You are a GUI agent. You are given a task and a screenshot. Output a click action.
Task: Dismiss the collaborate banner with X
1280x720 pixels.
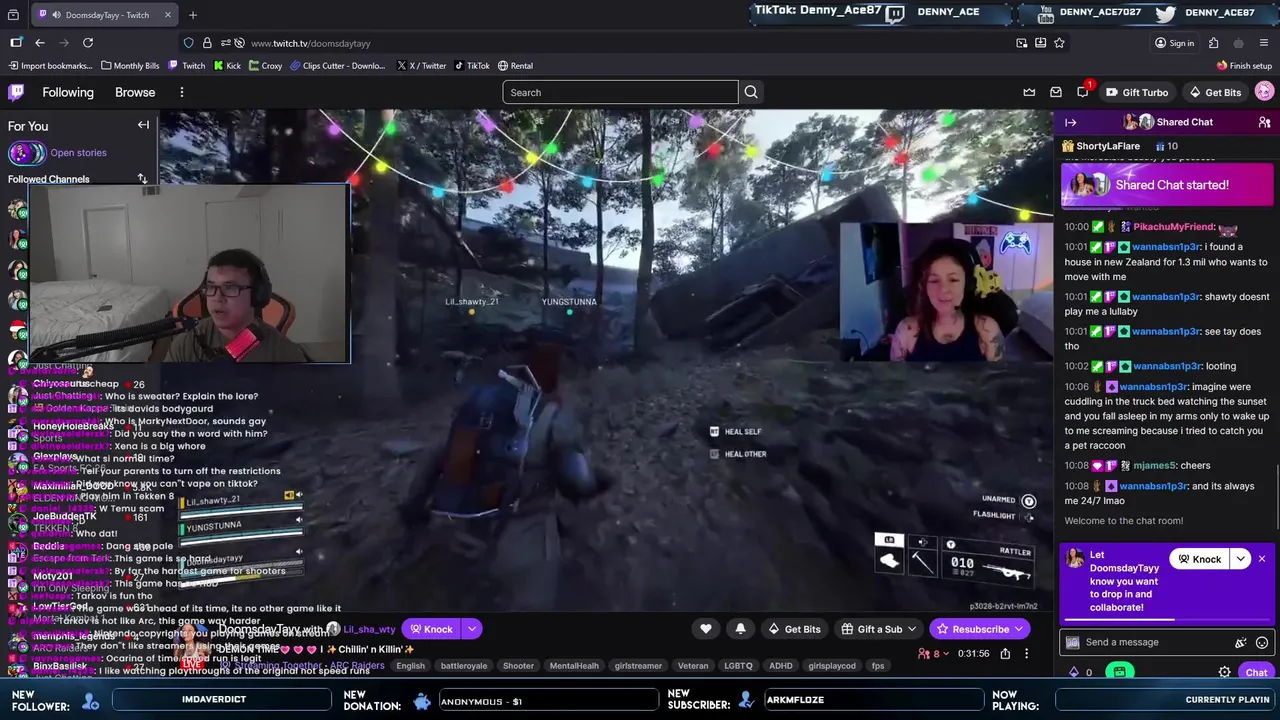[1262, 559]
